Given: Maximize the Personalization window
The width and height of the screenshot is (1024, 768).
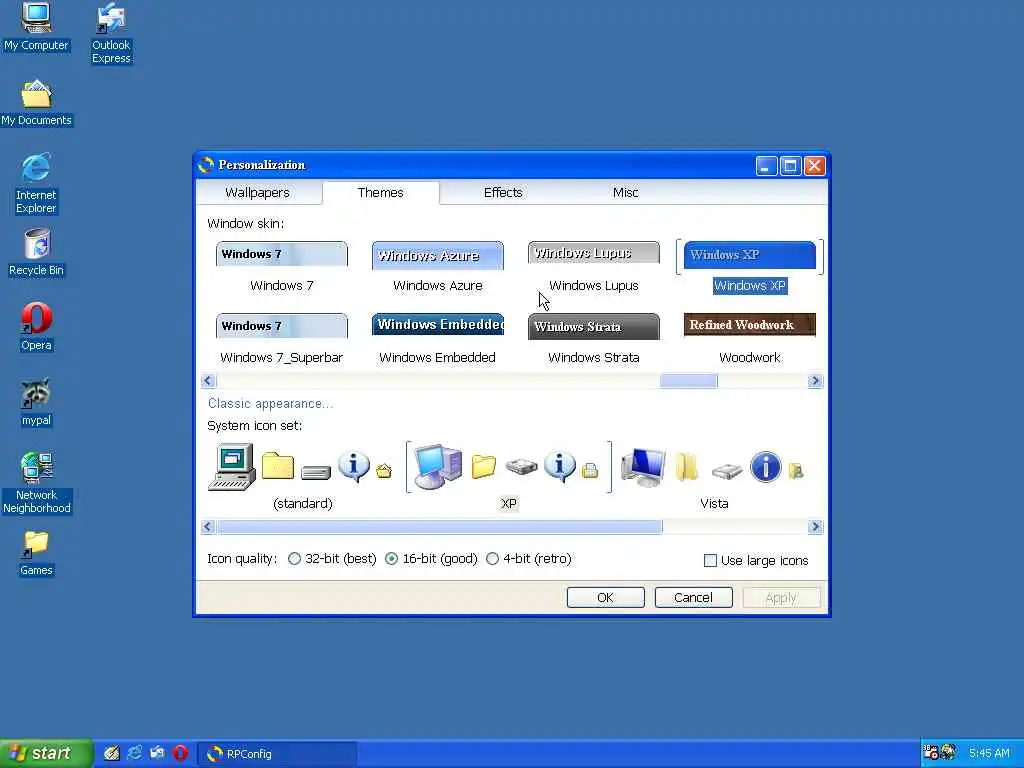Looking at the screenshot, I should pos(790,166).
